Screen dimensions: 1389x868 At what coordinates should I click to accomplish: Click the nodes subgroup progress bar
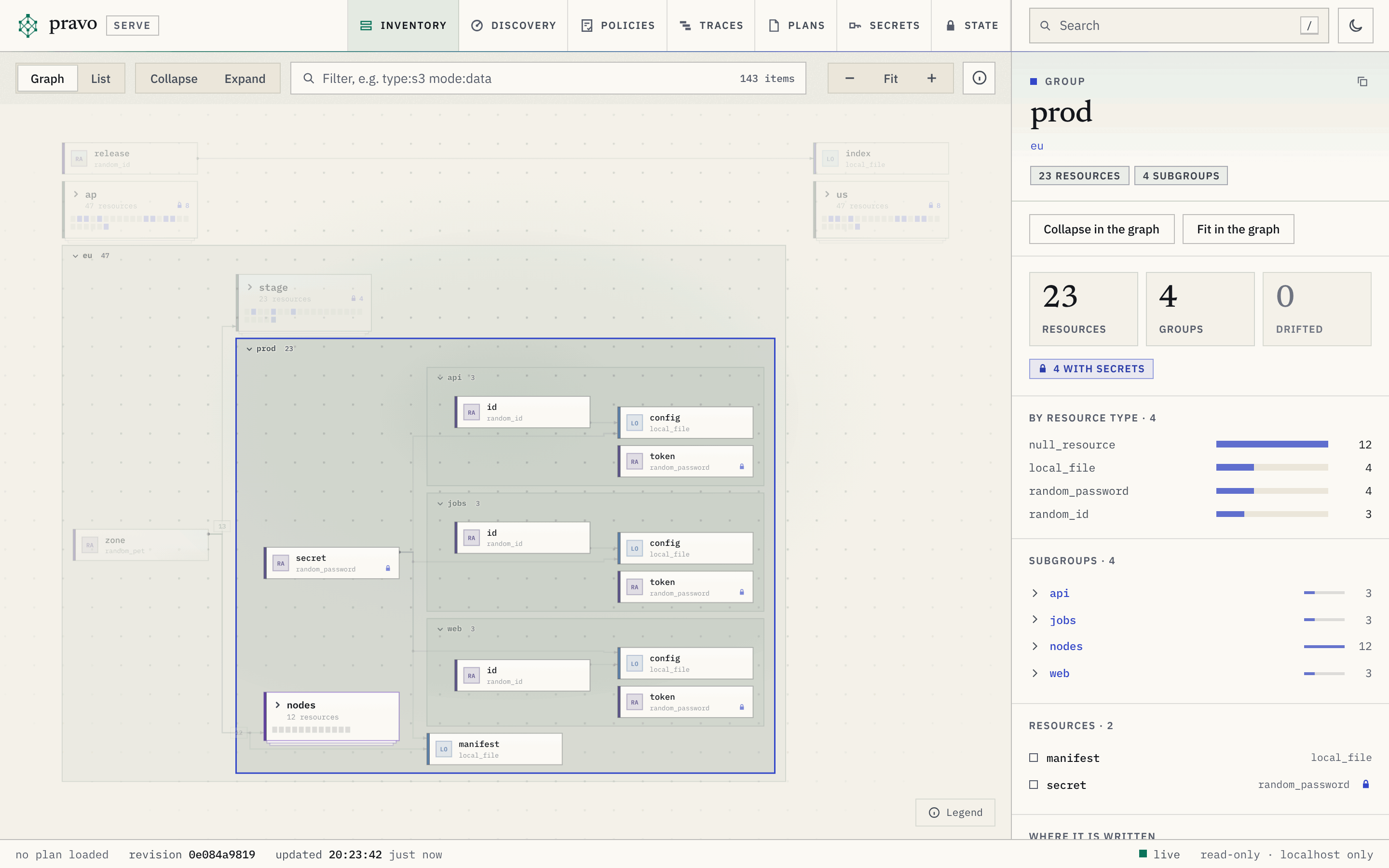click(x=1324, y=646)
